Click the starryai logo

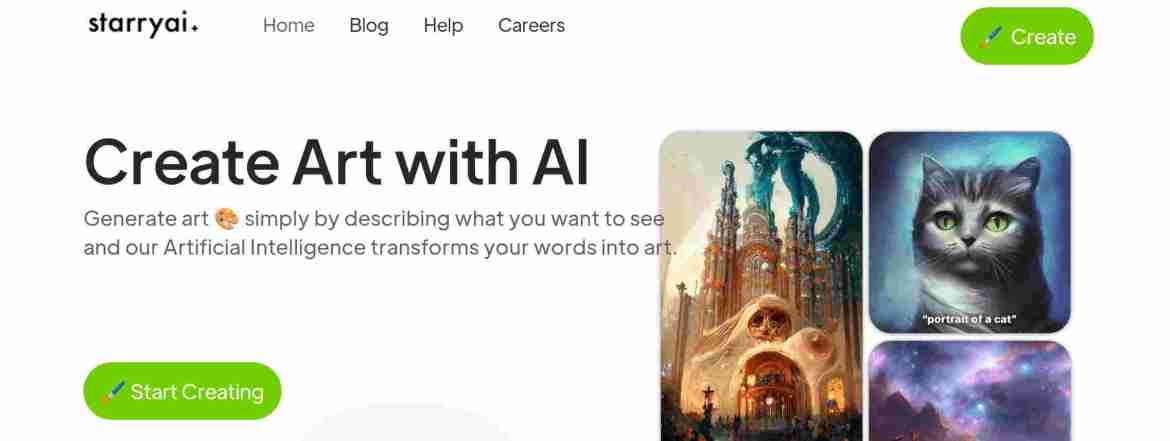[143, 25]
